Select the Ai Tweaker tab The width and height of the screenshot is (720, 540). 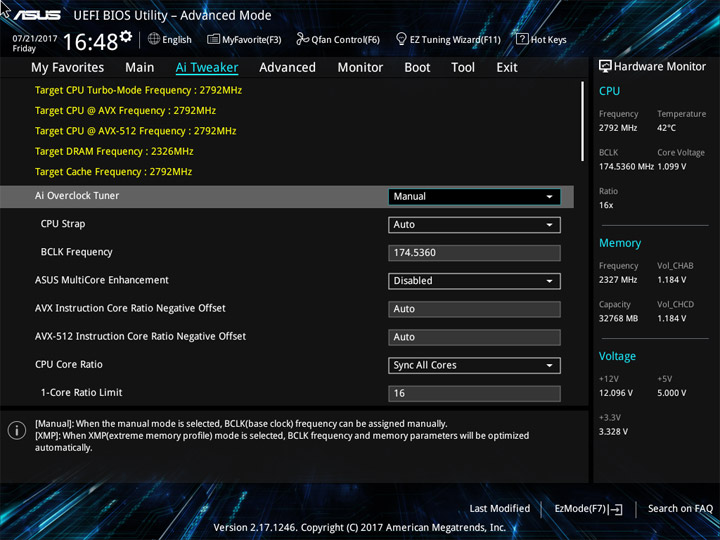(x=207, y=68)
